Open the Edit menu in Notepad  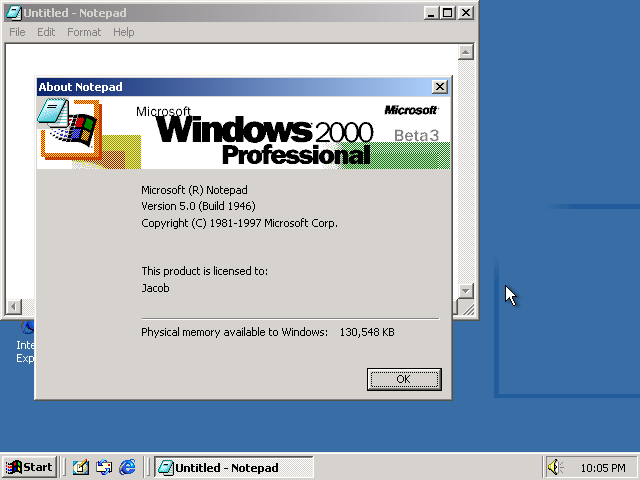[46, 32]
